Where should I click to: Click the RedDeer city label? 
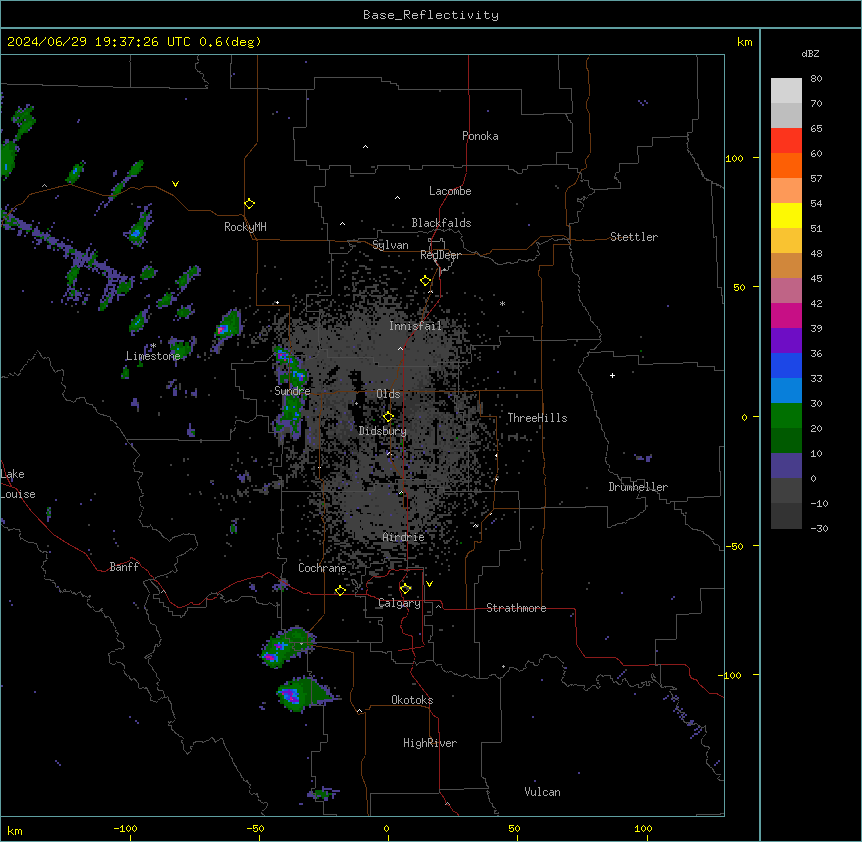(x=440, y=255)
